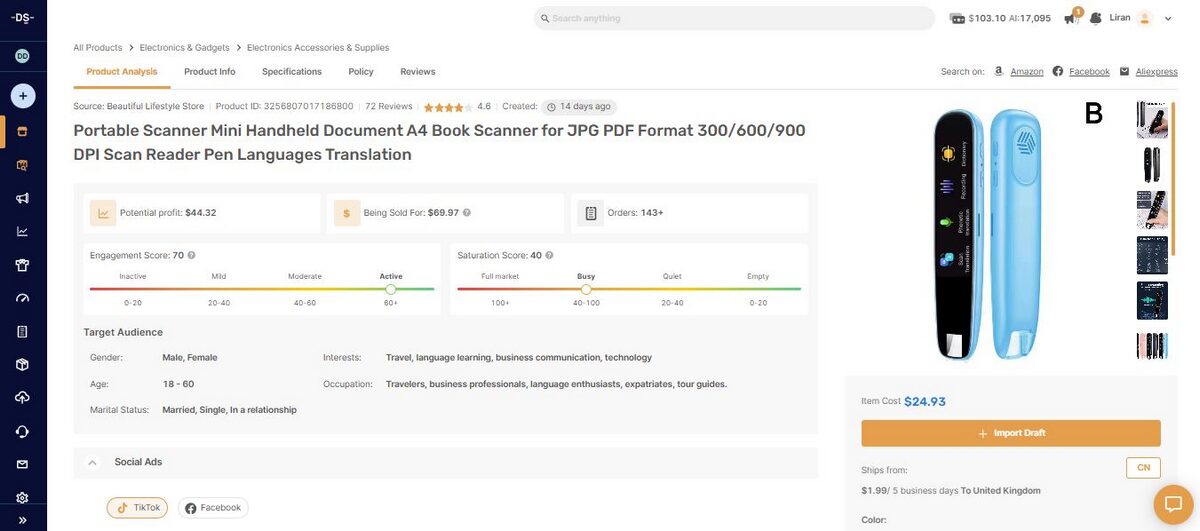Screen dimensions: 1200x531
Task: Open the line chart analytics sidebar icon
Action: tap(22, 231)
